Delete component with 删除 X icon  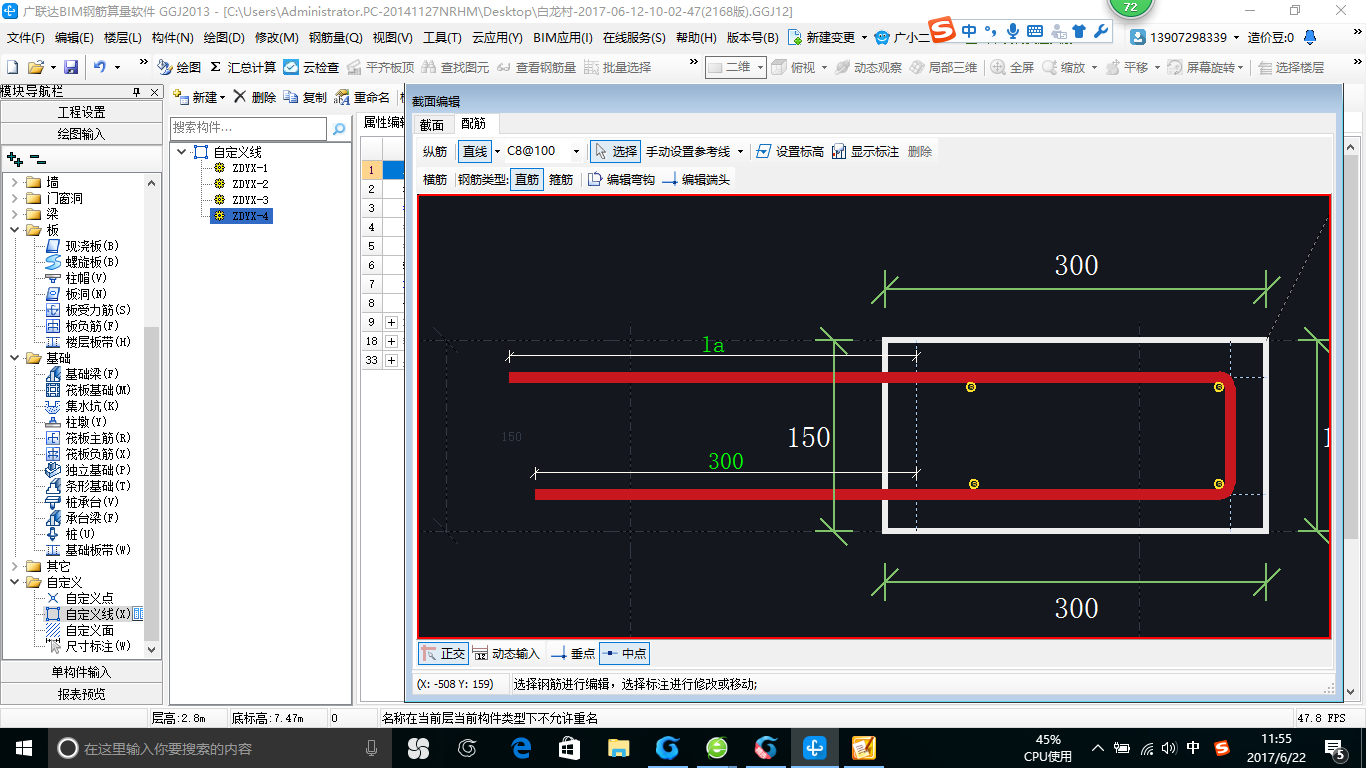[255, 97]
